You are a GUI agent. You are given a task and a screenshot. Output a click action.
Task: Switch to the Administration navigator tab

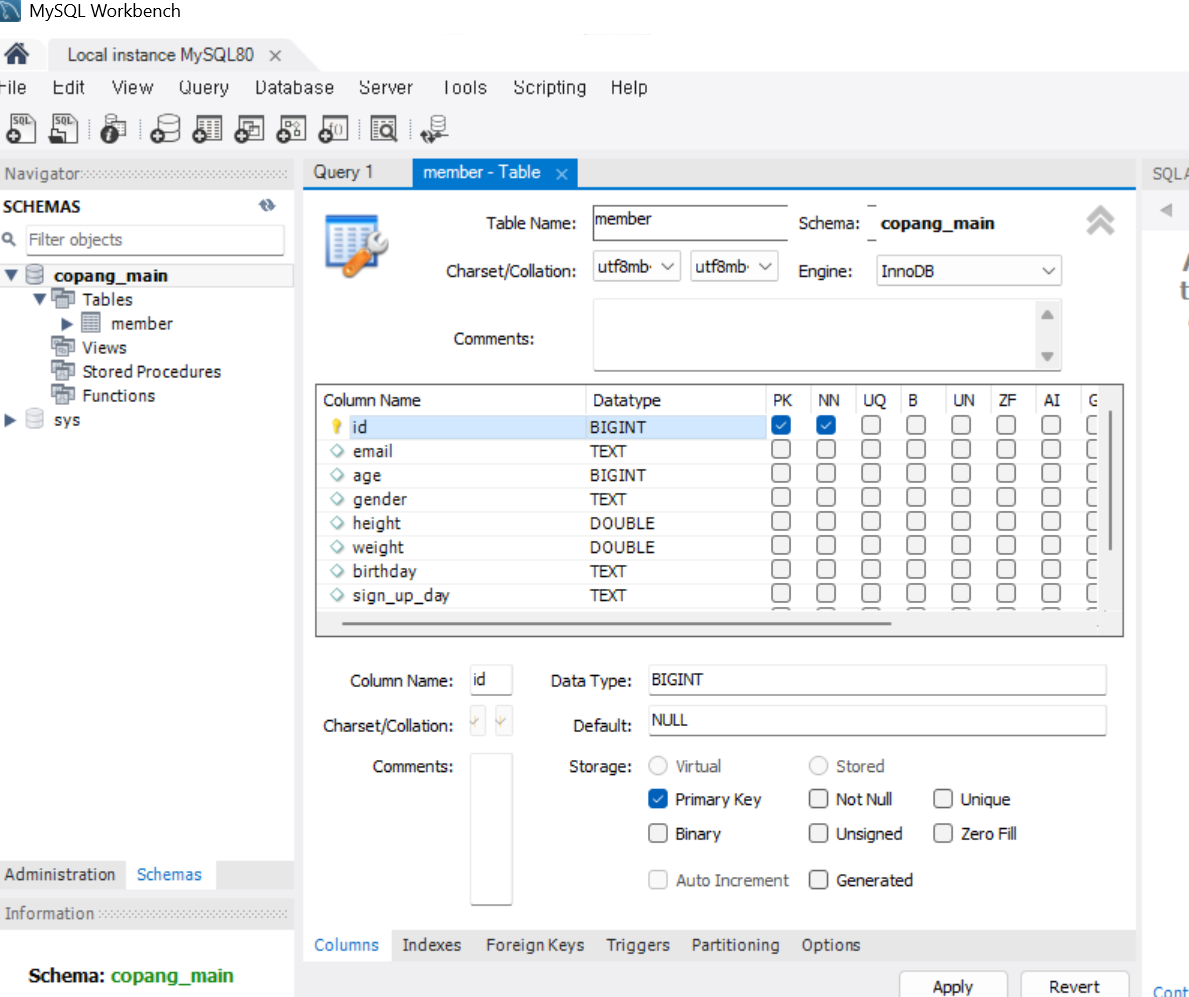click(60, 874)
